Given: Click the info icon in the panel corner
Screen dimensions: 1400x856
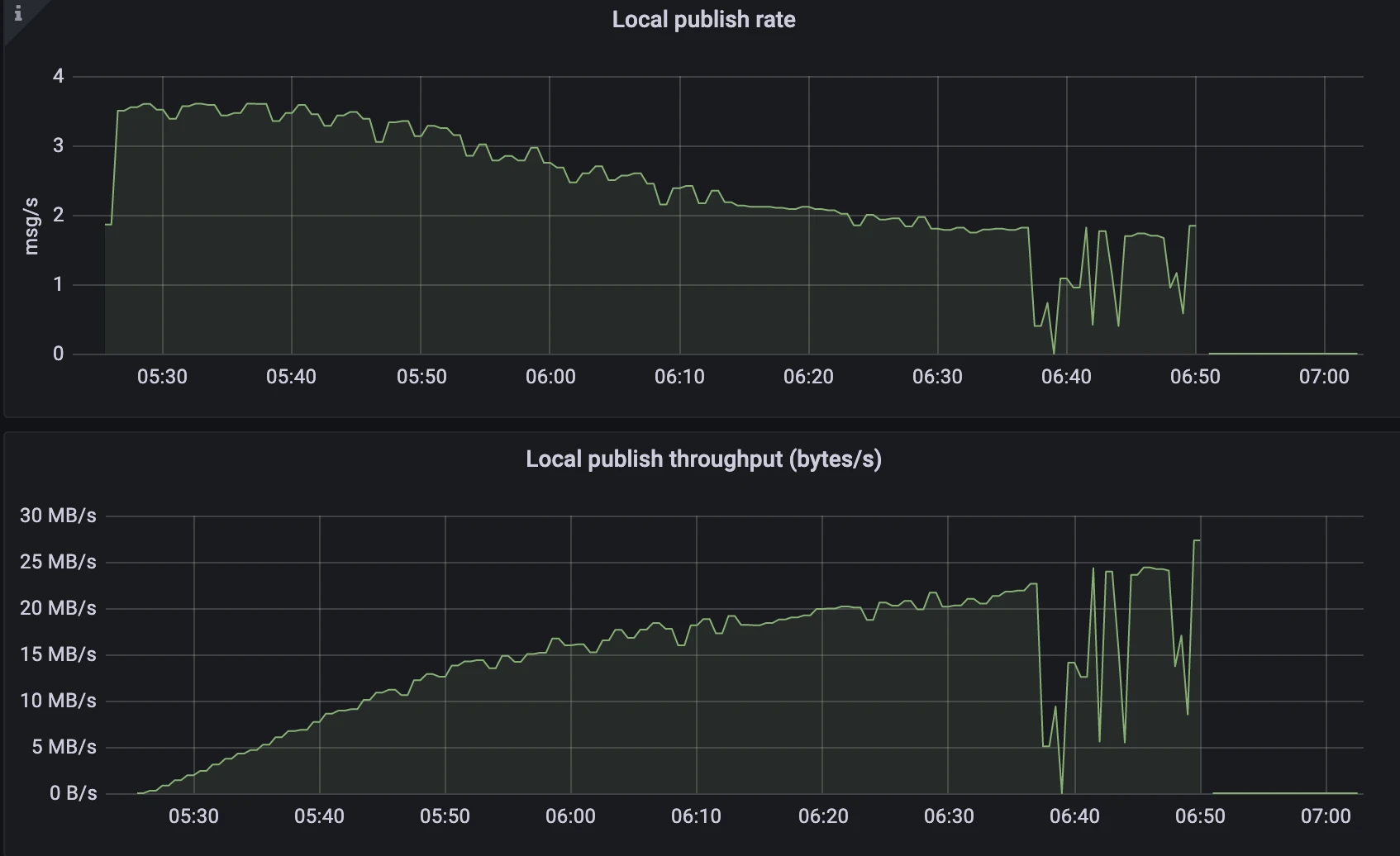Looking at the screenshot, I should point(17,14).
